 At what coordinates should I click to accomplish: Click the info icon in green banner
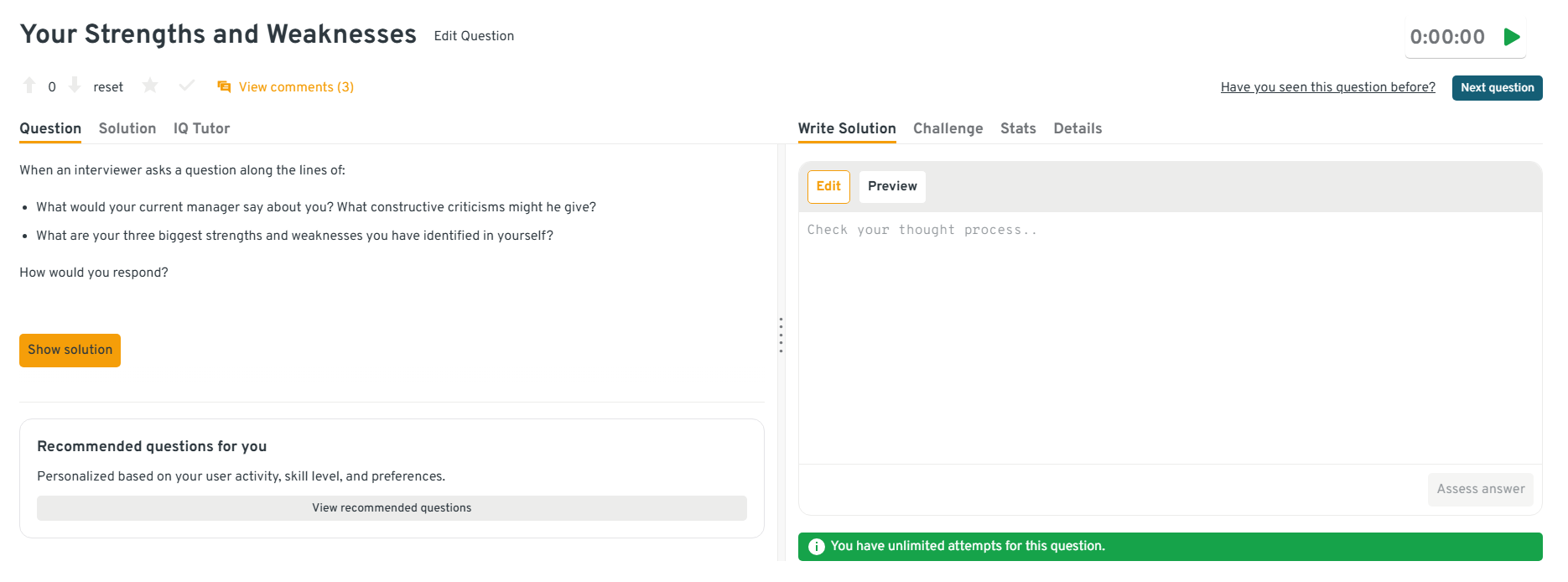click(816, 547)
